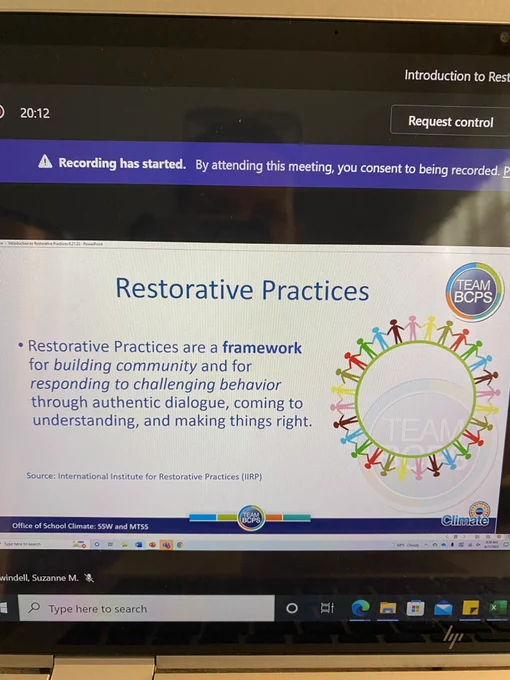Click the bold word 'framework' on the slide
This screenshot has width=510, height=680.
coord(262,348)
